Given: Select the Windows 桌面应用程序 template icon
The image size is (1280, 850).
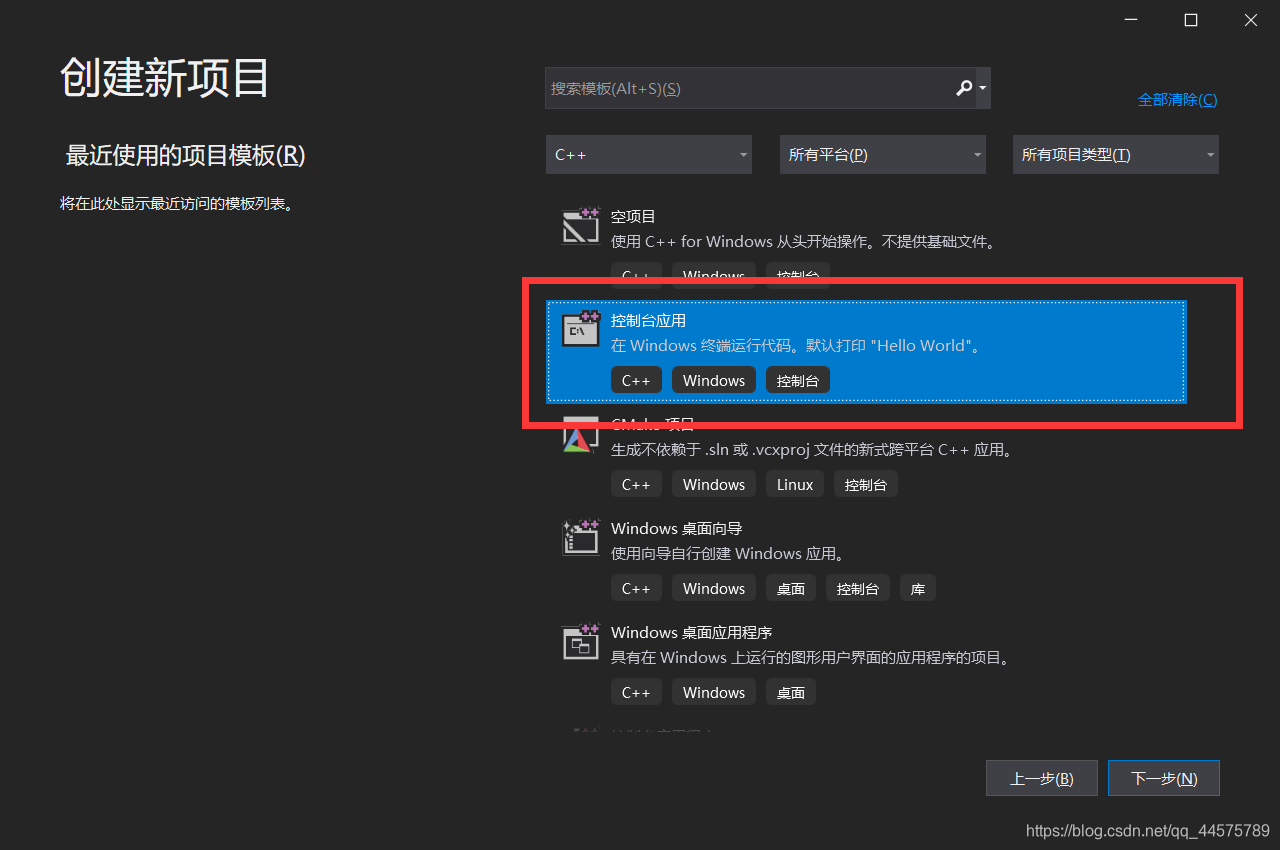Looking at the screenshot, I should coord(580,641).
